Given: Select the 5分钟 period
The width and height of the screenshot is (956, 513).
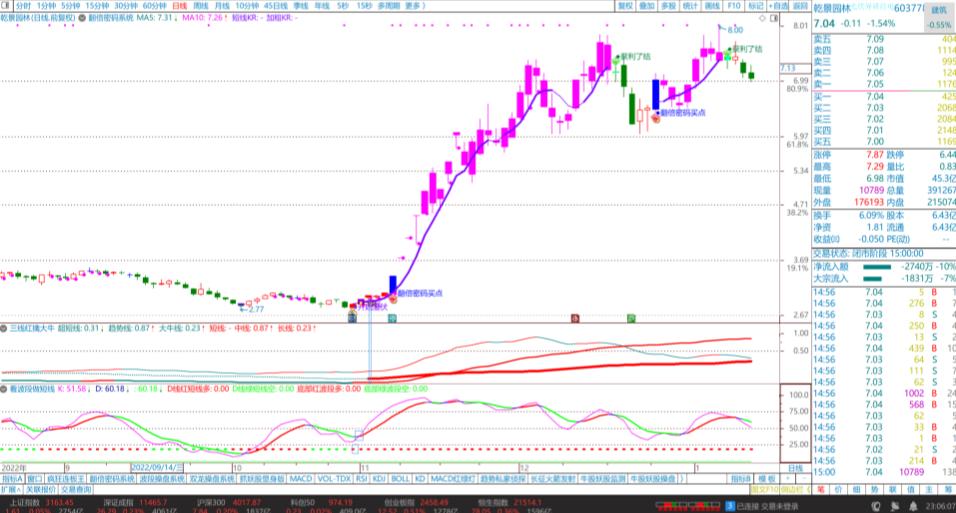Looking at the screenshot, I should [71, 5].
